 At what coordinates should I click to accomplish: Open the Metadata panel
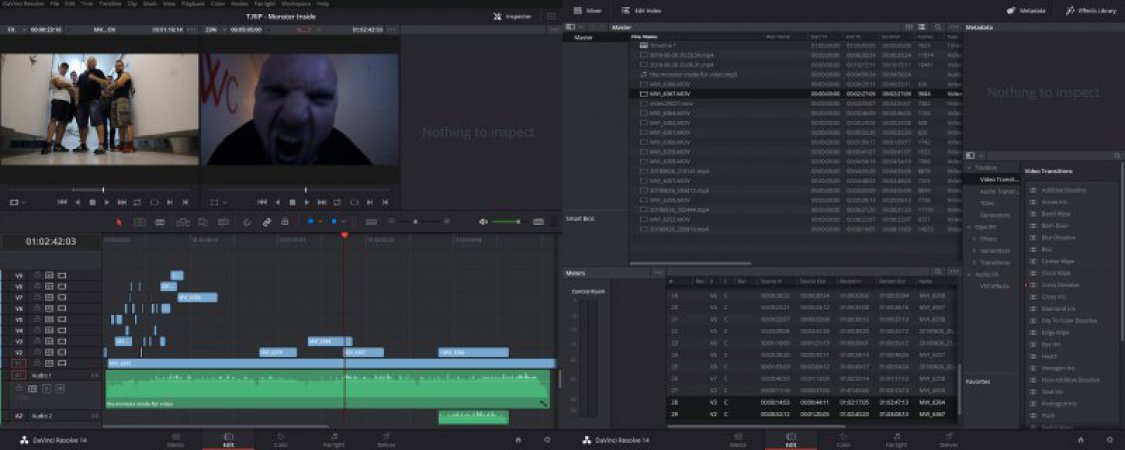1026,11
